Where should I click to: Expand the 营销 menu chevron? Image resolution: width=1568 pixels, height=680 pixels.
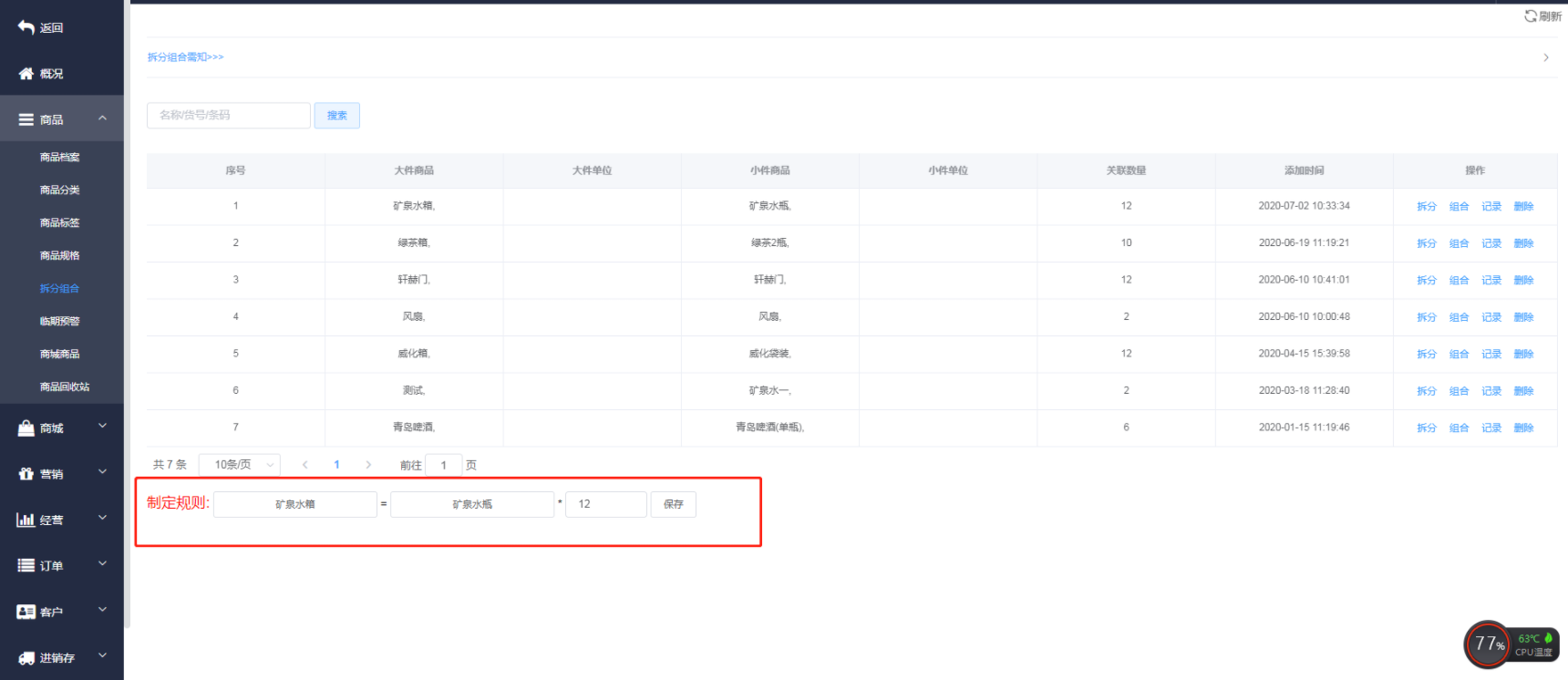[103, 472]
